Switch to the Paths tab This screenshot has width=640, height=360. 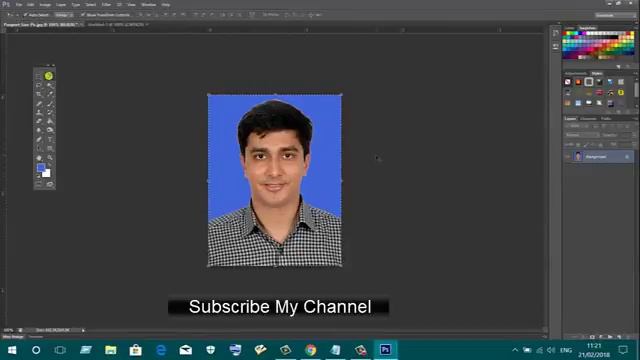(606, 118)
